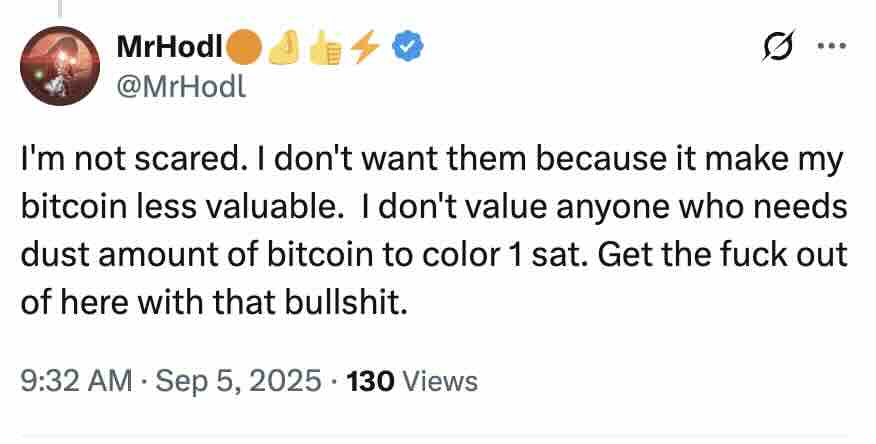The image size is (876, 444).
Task: Click the MrHodl display name
Action: coord(173,45)
